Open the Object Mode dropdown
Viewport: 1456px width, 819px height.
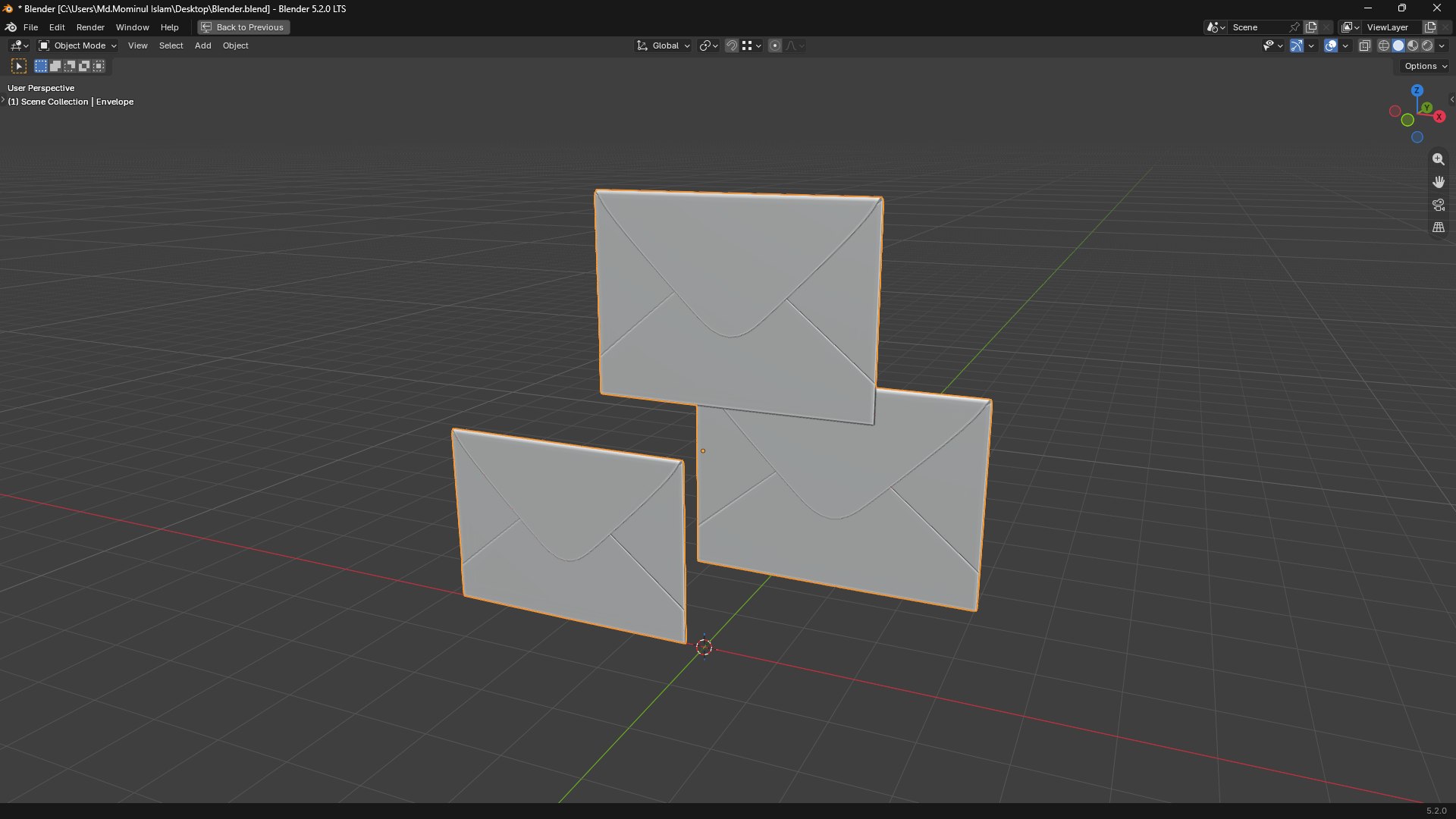(77, 45)
